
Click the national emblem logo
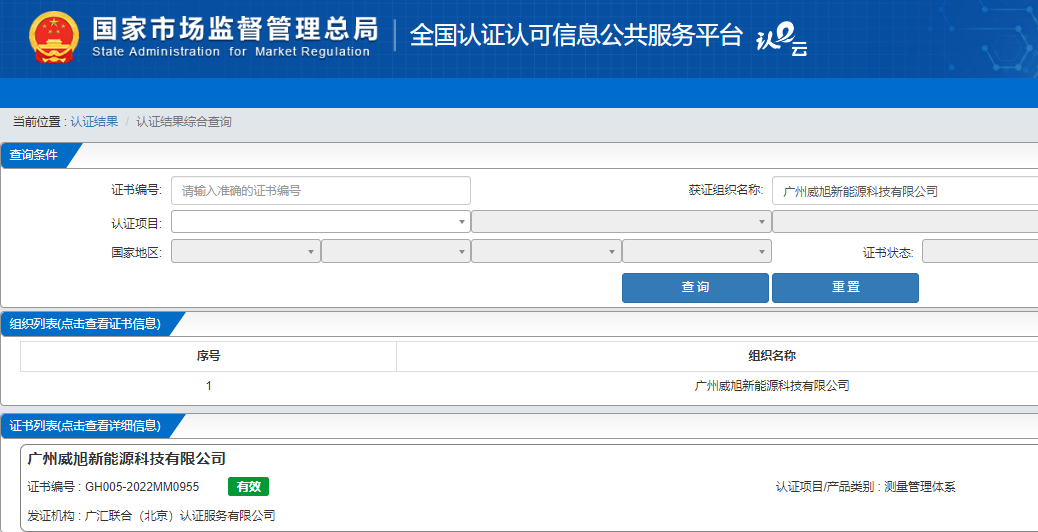[x=54, y=37]
